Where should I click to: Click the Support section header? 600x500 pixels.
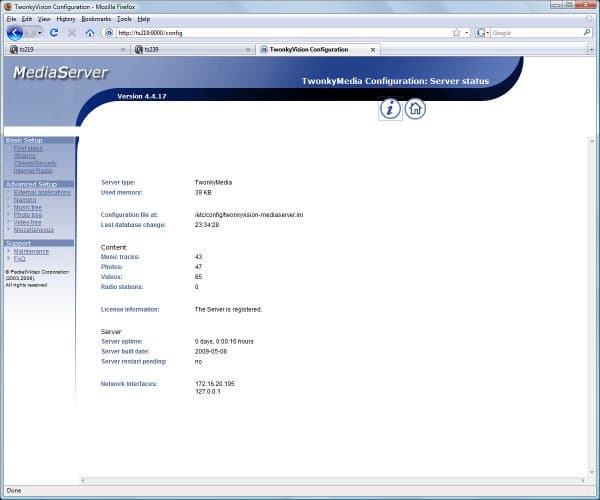click(39, 243)
